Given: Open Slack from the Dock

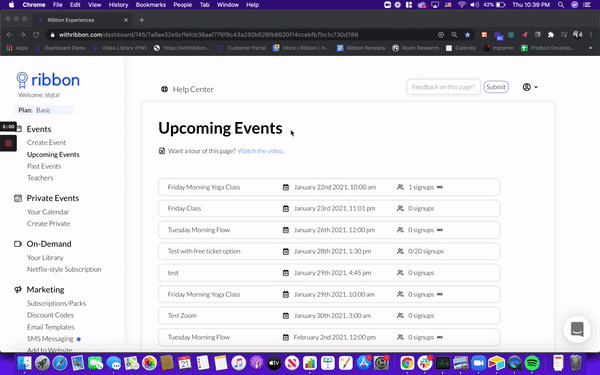Looking at the screenshot, I should tap(425, 363).
